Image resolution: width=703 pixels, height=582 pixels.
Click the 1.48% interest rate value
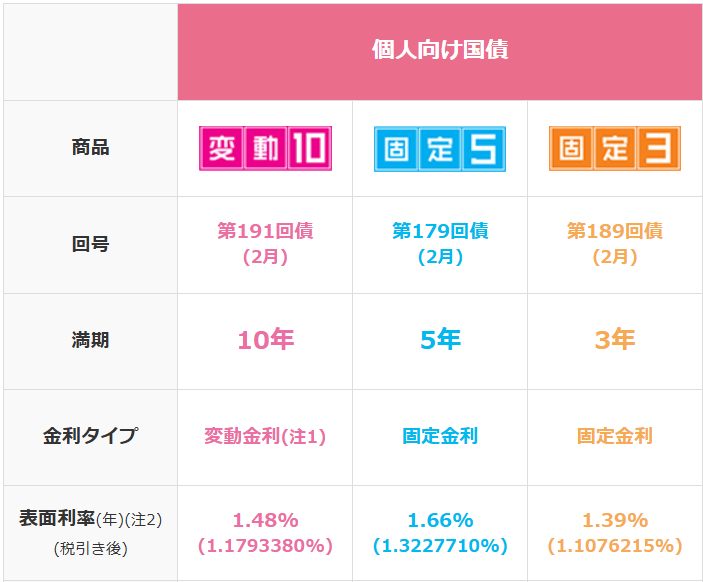pyautogui.click(x=265, y=520)
